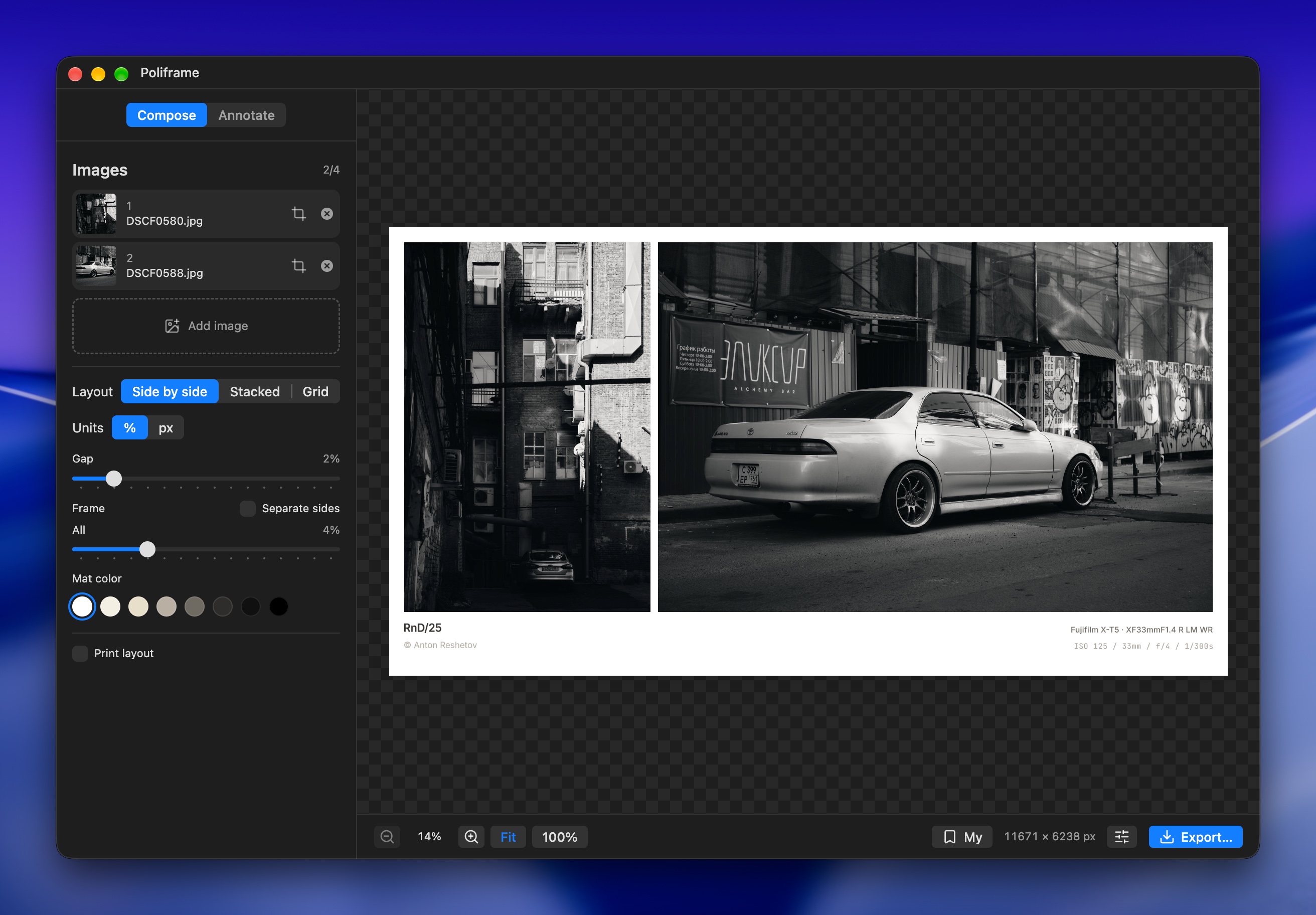Click the zoom in magnifier icon
Image resolution: width=1316 pixels, height=915 pixels.
pos(471,837)
